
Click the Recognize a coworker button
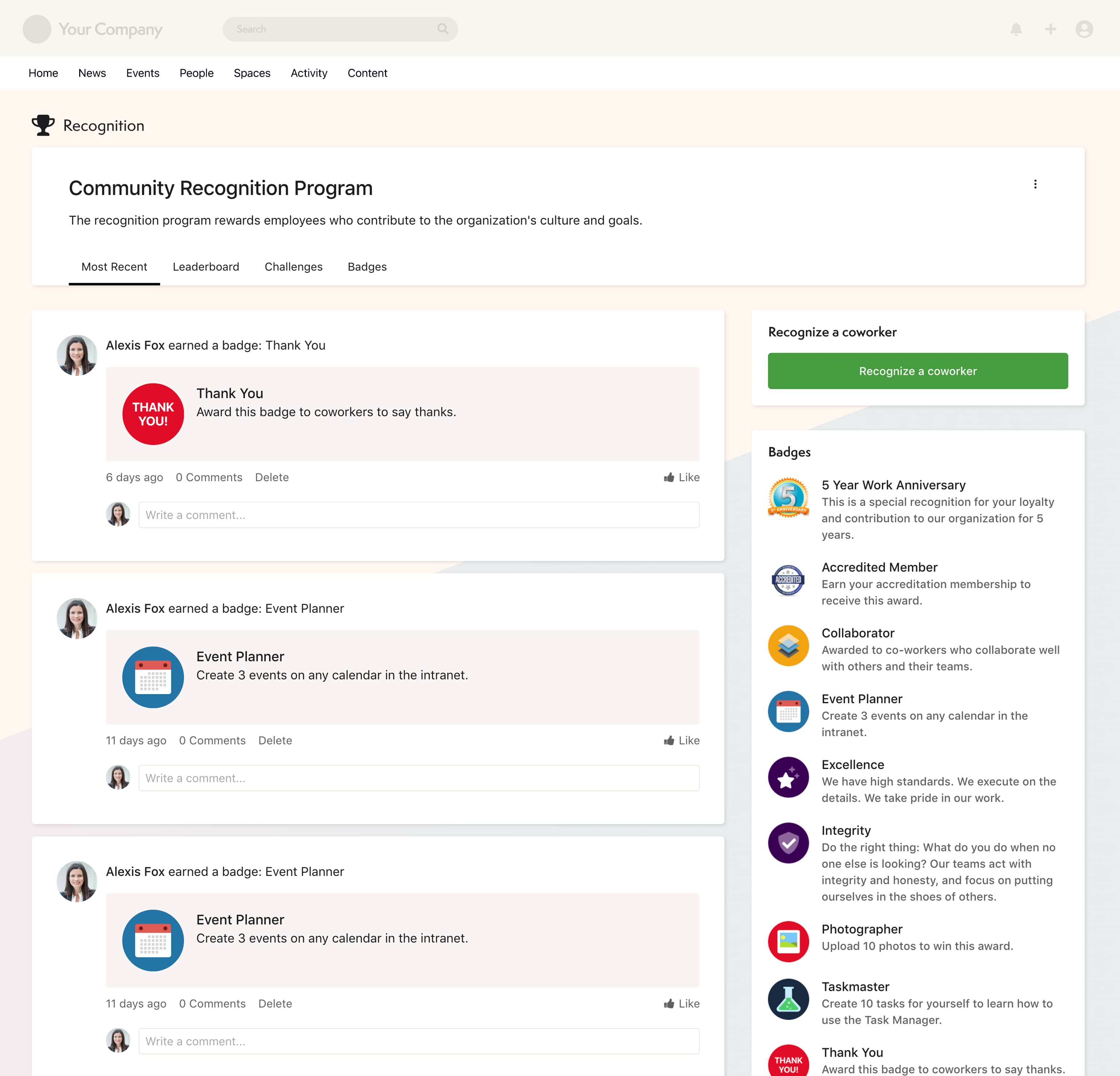[917, 371]
